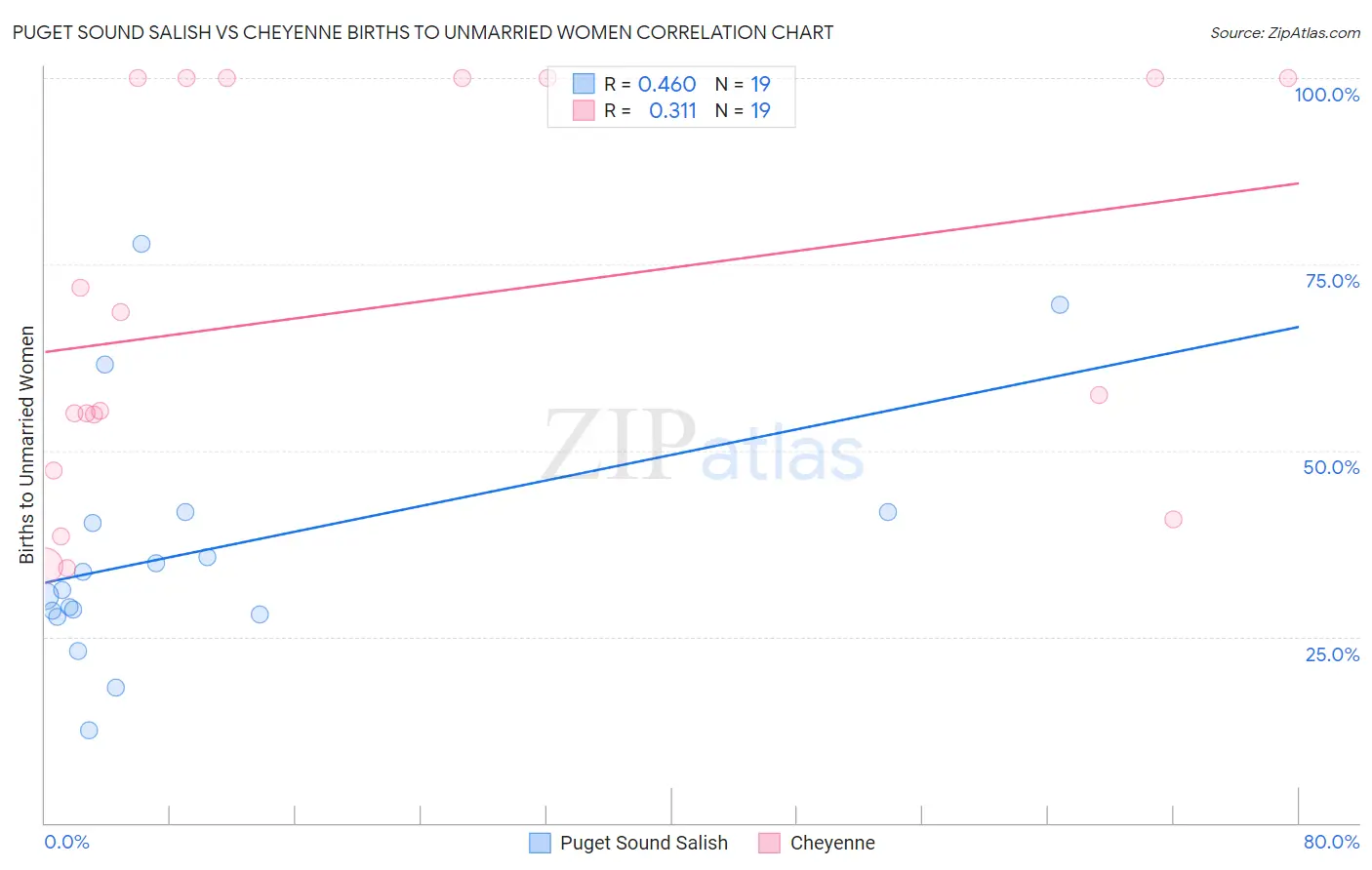1372x870 pixels.
Task: Click the chart title text
Action: click(x=423, y=32)
